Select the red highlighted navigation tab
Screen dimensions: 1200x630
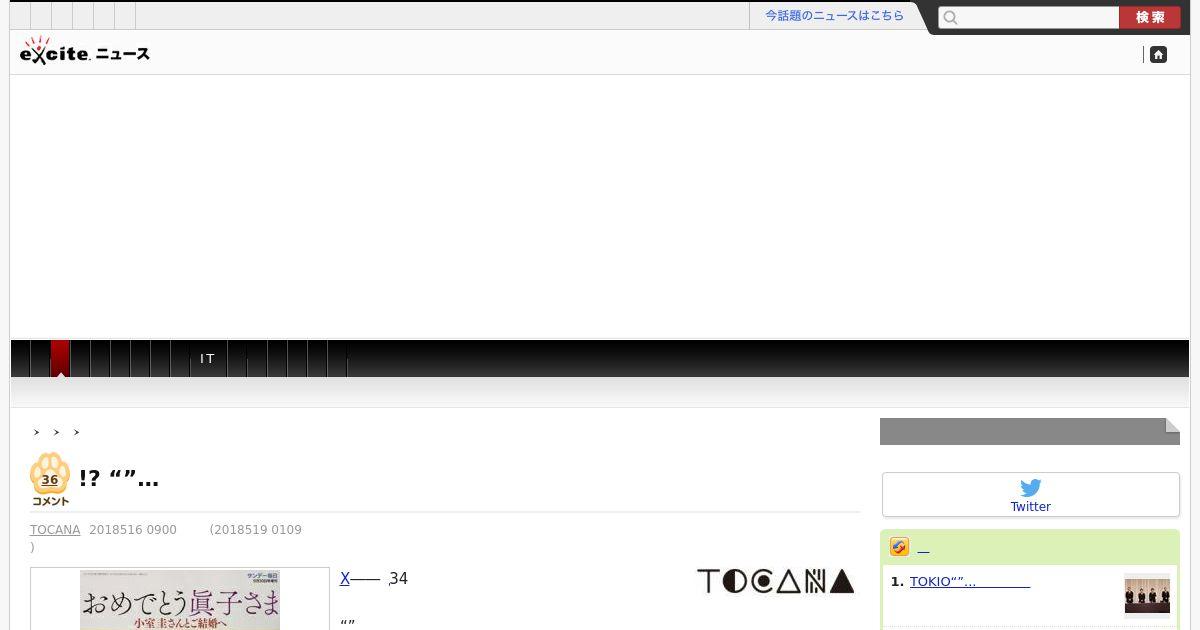click(60, 358)
